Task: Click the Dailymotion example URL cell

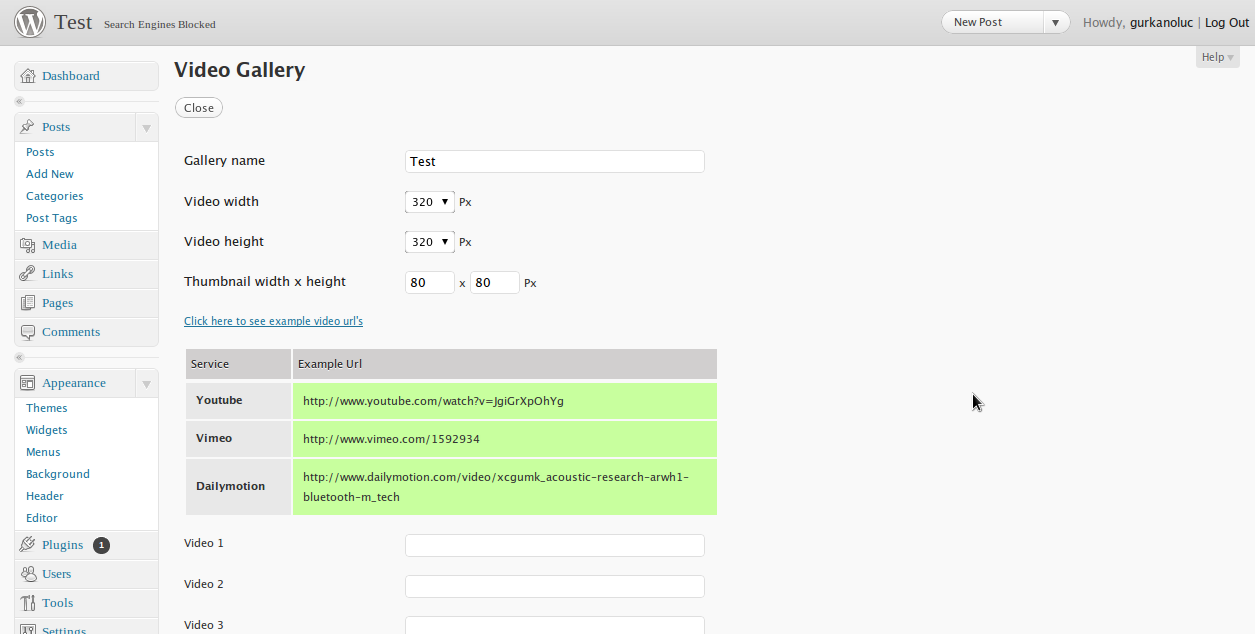Action: coord(505,487)
